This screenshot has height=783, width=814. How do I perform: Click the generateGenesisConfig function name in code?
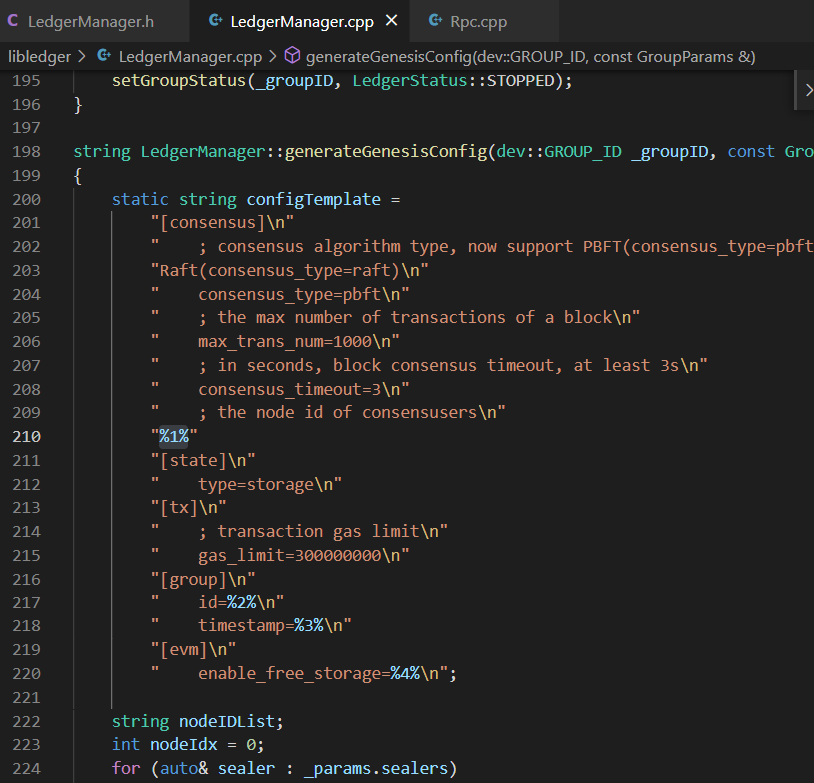(x=386, y=152)
